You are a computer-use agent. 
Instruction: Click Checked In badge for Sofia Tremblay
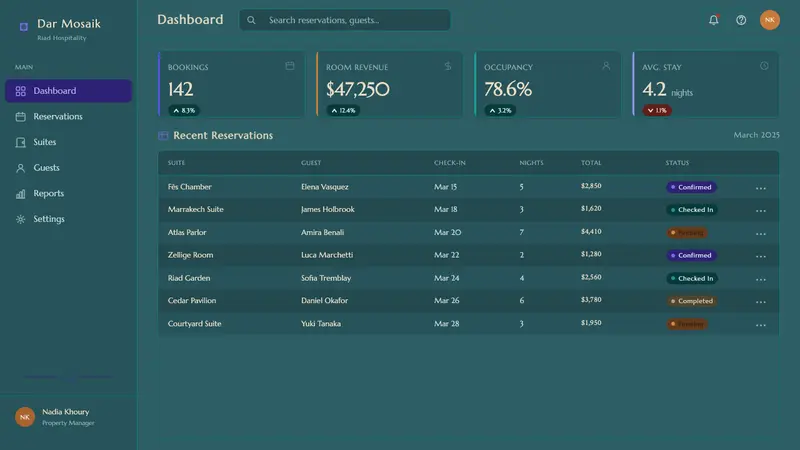(692, 278)
